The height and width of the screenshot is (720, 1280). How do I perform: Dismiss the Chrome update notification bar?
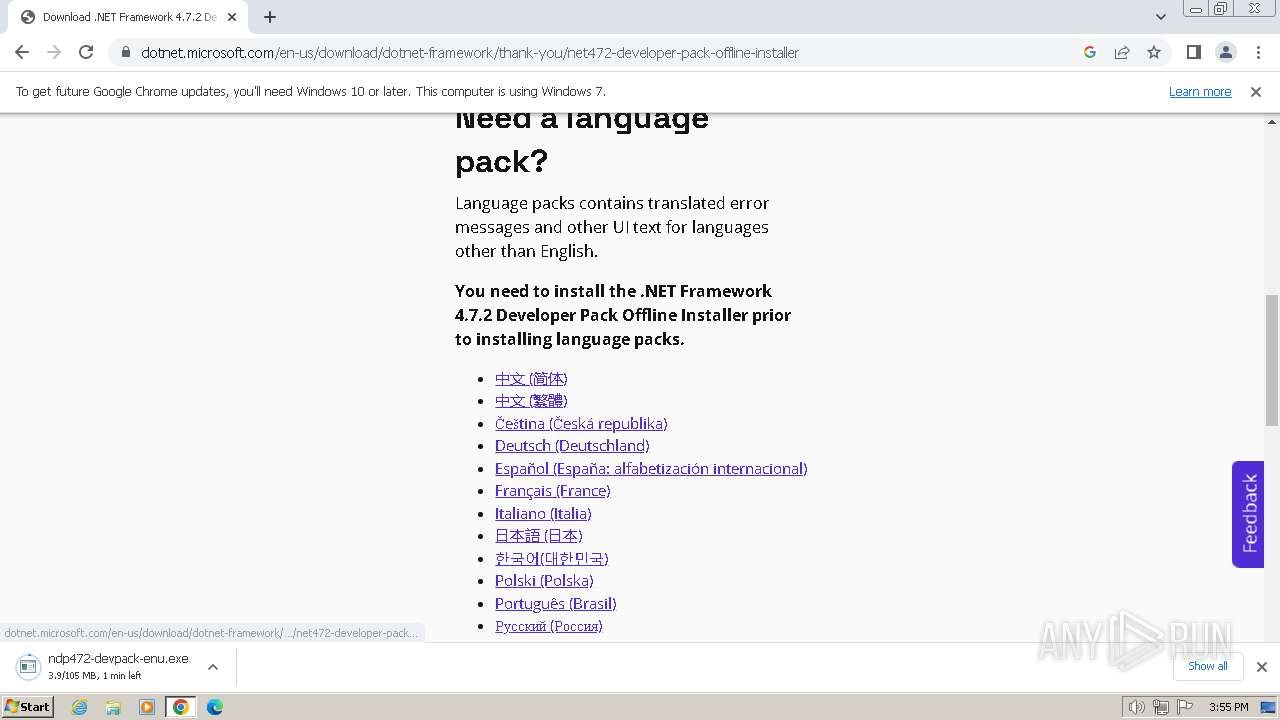[1256, 91]
